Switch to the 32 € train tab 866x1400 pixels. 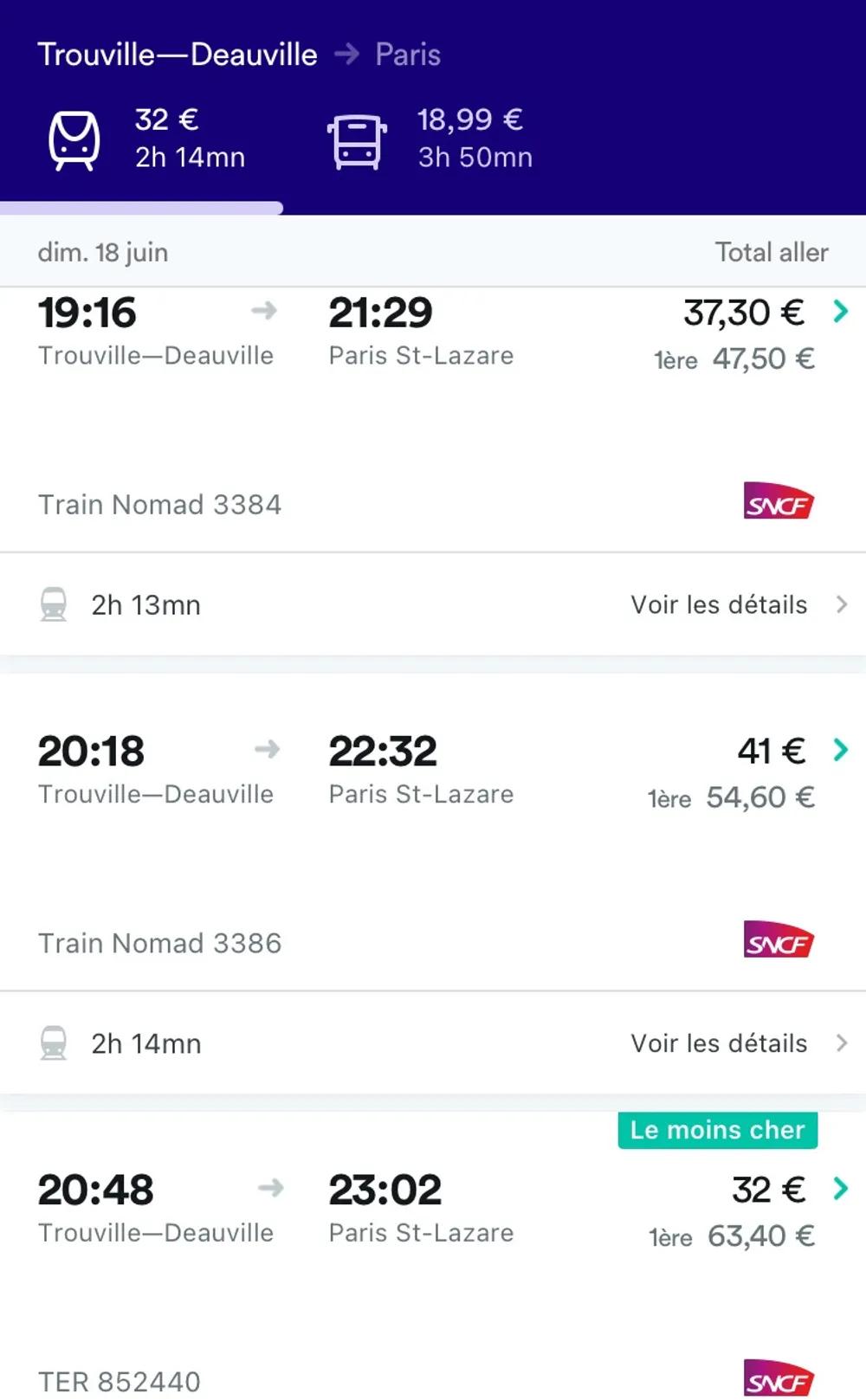[x=189, y=139]
